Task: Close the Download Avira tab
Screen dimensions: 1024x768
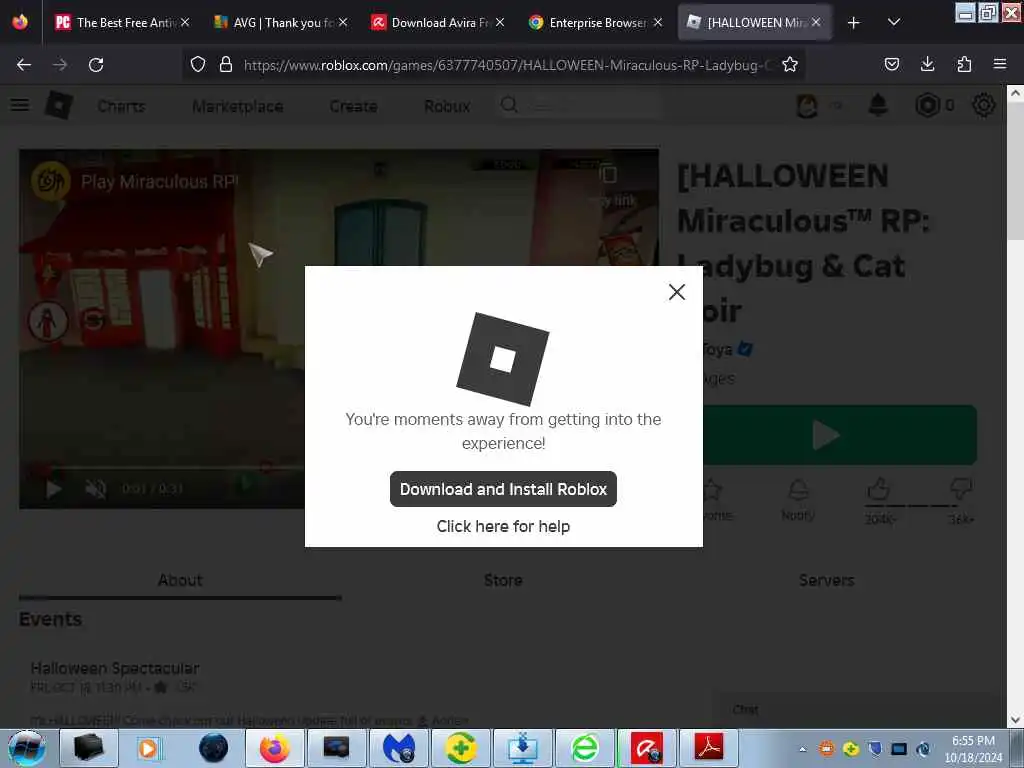Action: pos(500,22)
